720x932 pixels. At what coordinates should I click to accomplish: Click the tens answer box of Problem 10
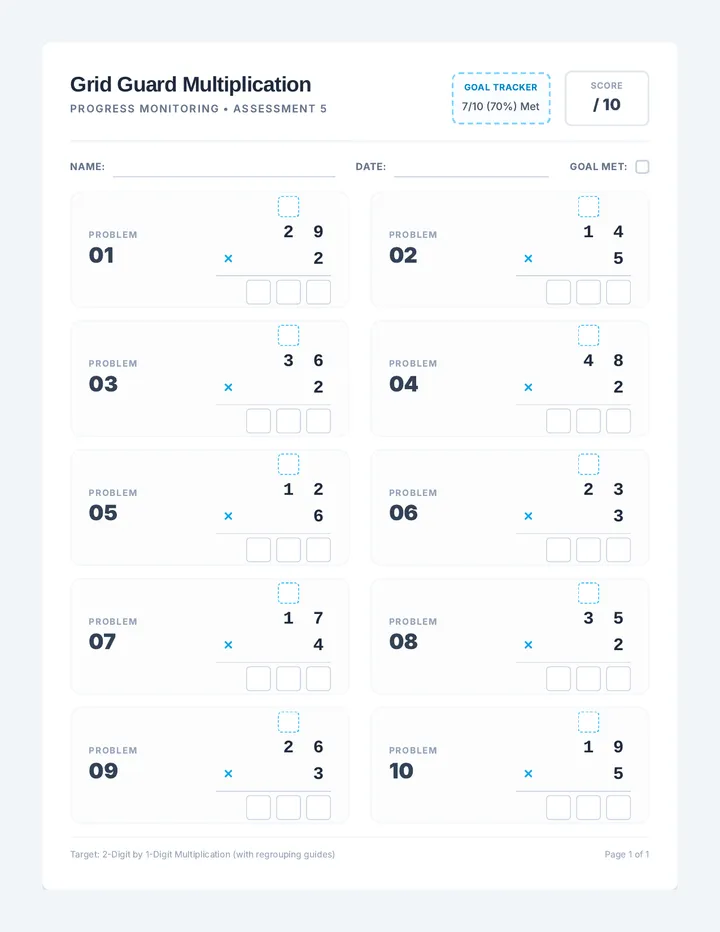(x=589, y=808)
